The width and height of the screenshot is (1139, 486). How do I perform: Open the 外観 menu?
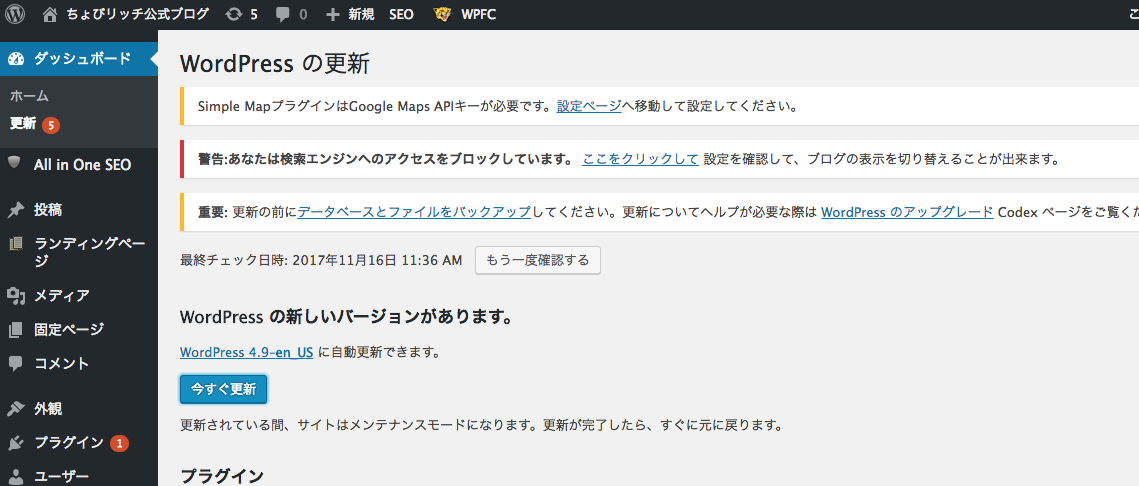coord(48,408)
